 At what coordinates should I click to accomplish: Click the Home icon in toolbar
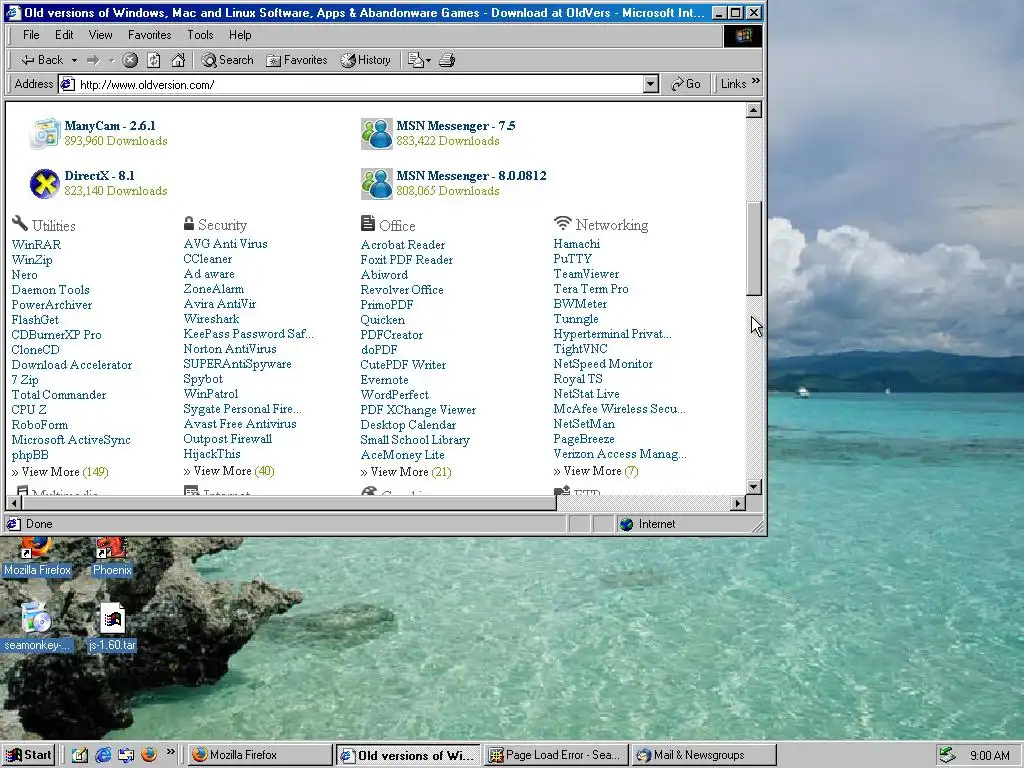pos(178,60)
